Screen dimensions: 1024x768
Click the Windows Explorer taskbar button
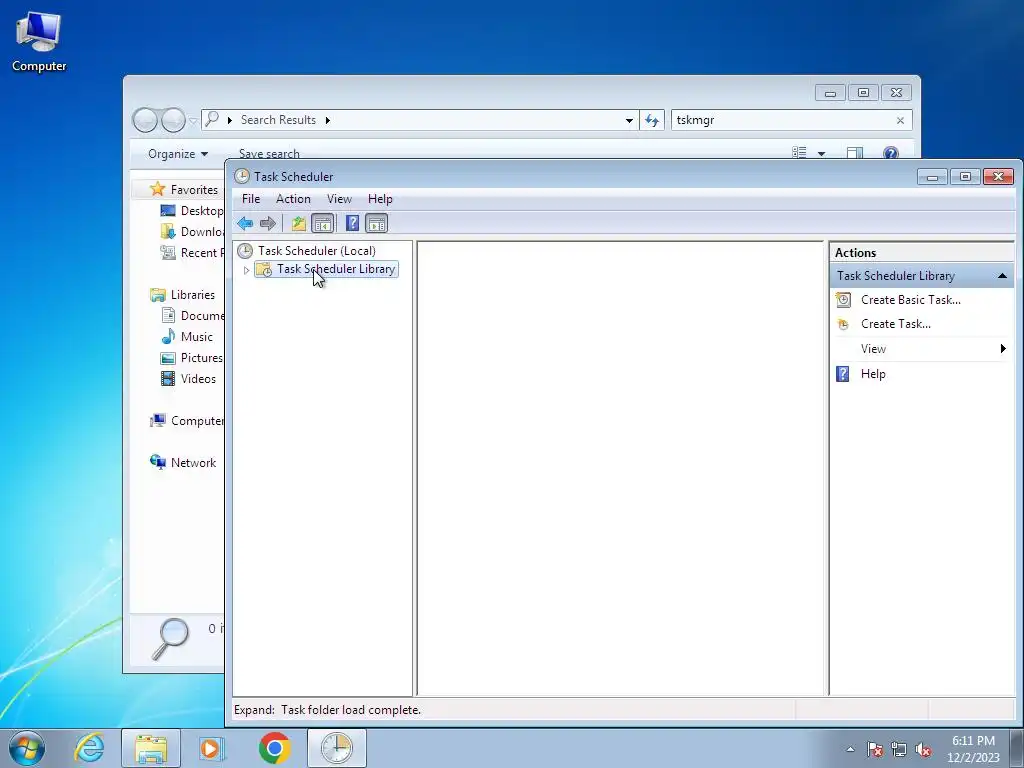click(x=151, y=748)
